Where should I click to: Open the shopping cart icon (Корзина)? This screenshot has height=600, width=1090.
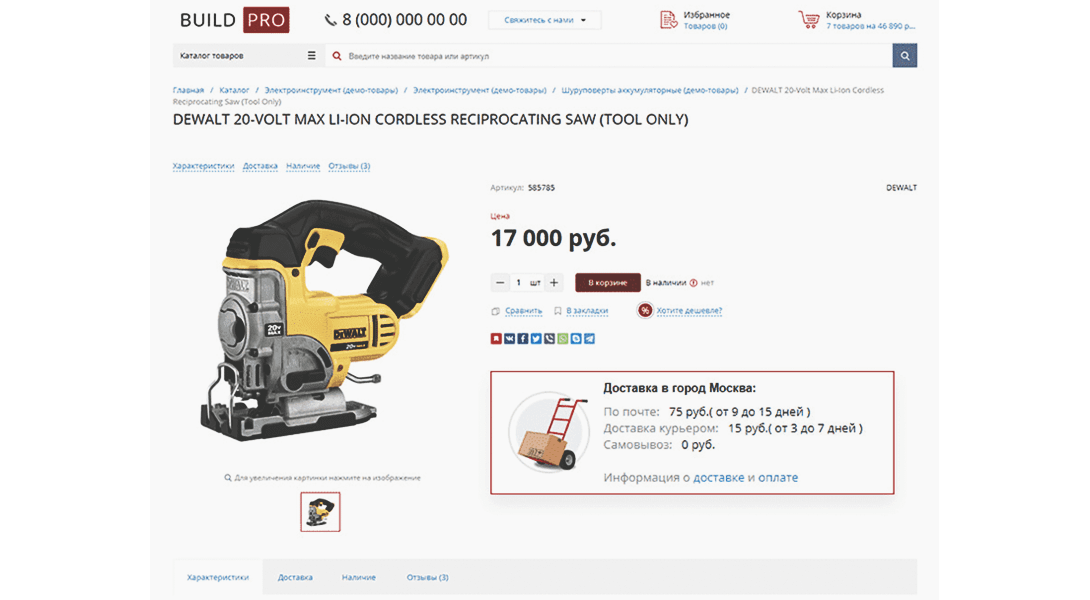click(808, 19)
